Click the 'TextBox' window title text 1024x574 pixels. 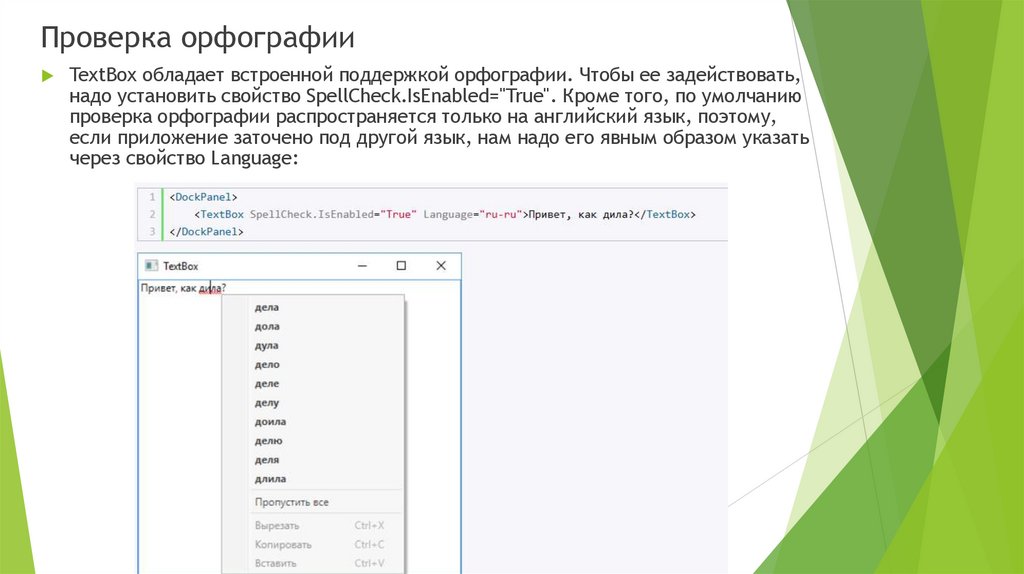pyautogui.click(x=180, y=266)
